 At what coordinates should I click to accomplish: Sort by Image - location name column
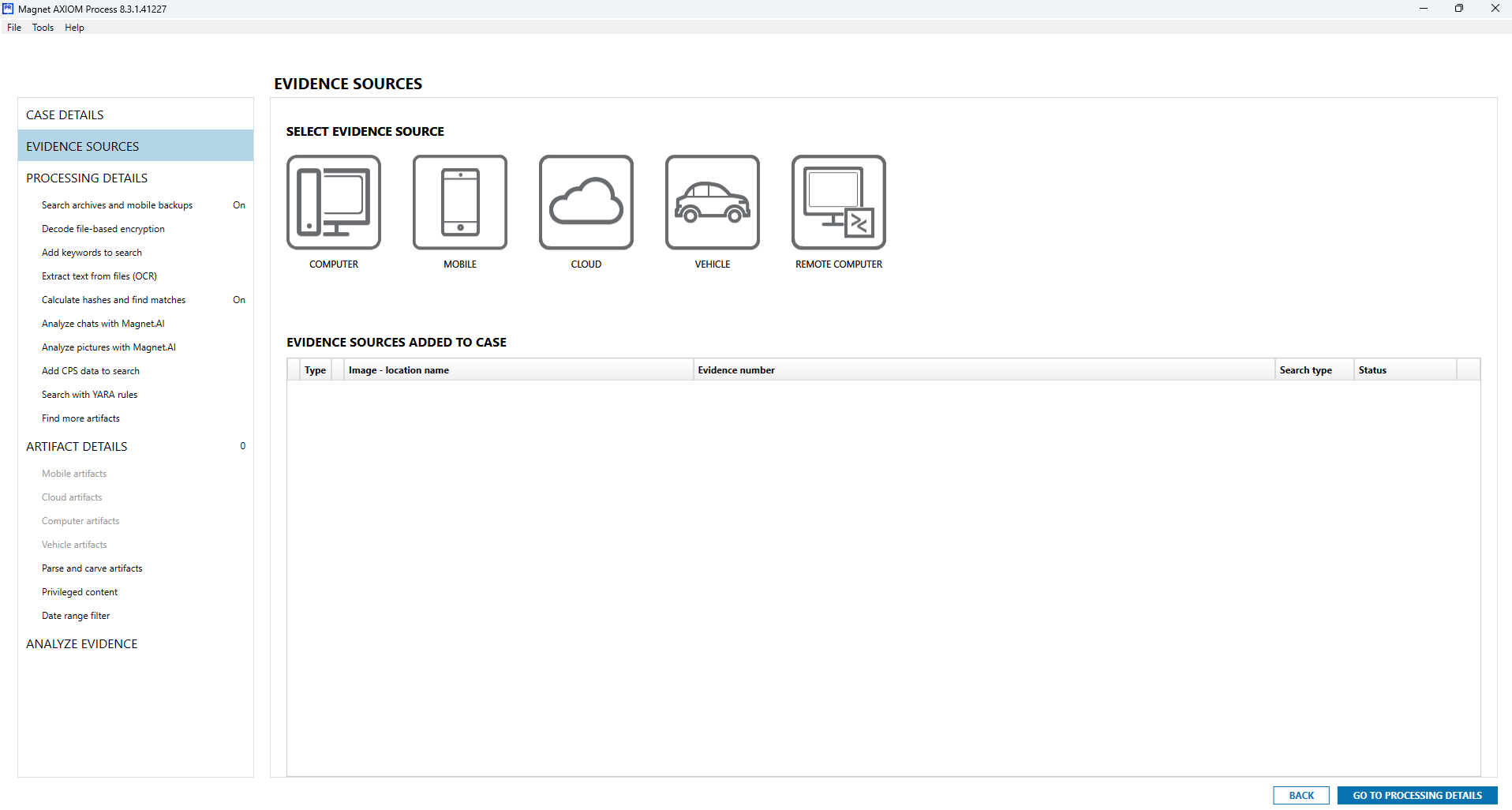pos(518,369)
